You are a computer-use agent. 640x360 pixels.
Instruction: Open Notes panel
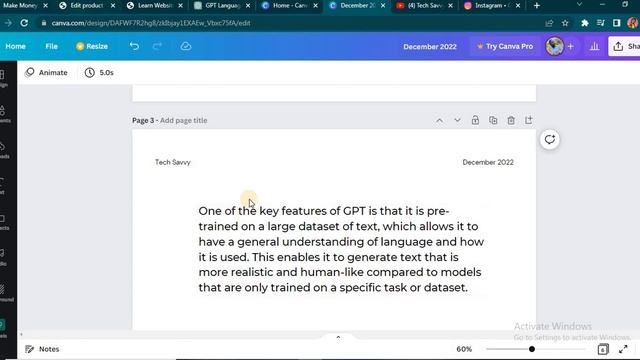(x=42, y=349)
